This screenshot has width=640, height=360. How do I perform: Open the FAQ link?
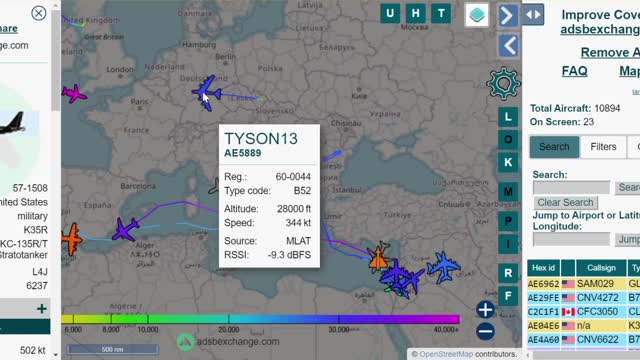click(x=574, y=71)
